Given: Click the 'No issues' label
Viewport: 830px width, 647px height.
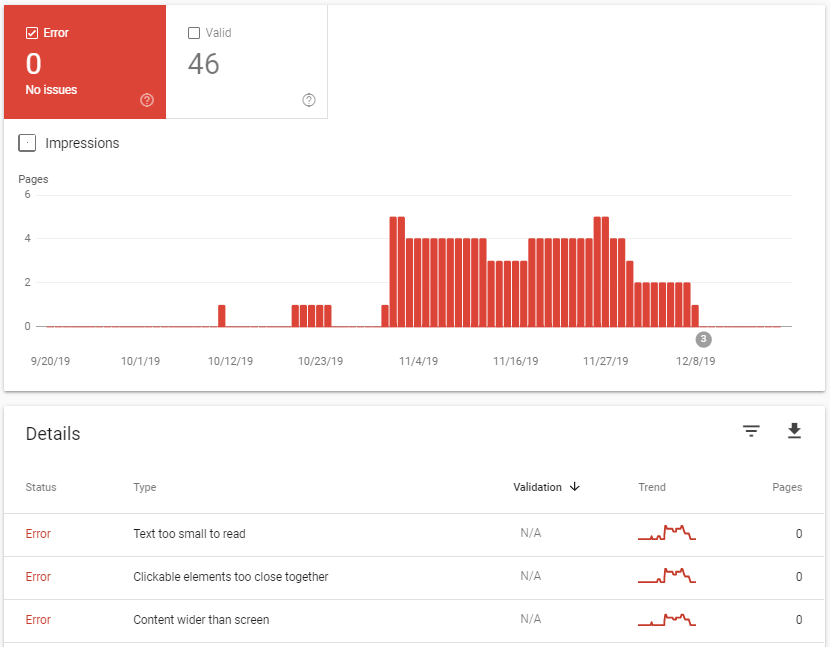Looking at the screenshot, I should point(51,89).
